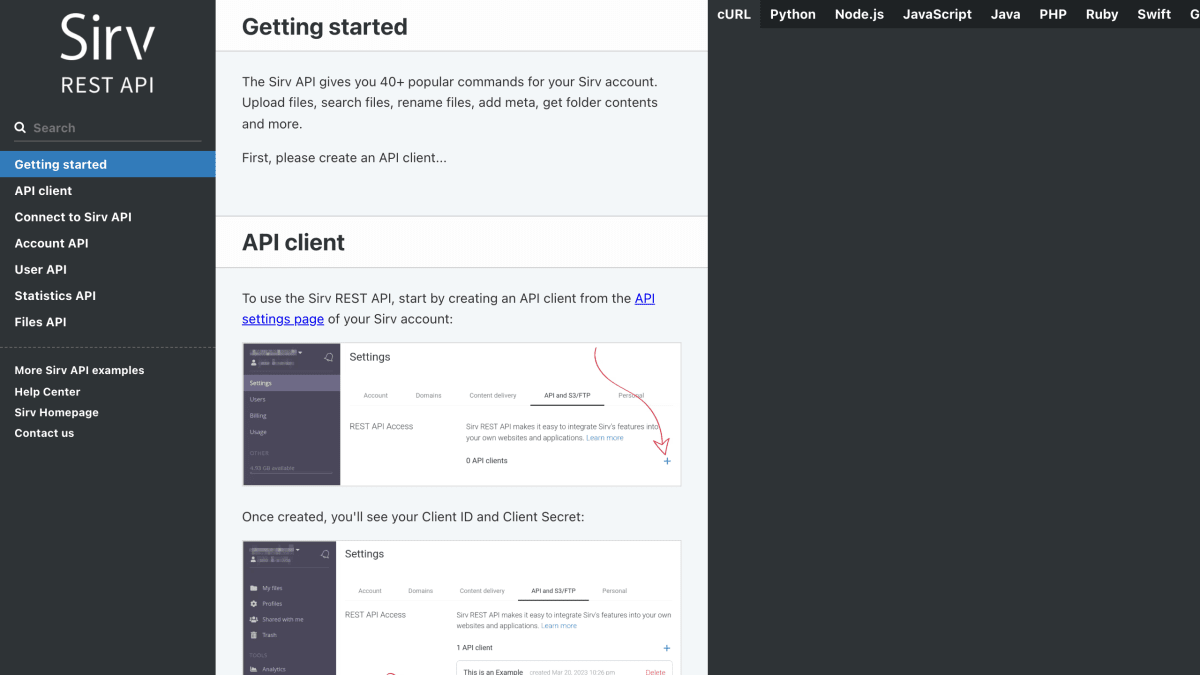Image resolution: width=1200 pixels, height=675 pixels.
Task: Go to Sirv Homepage link
Action: (x=56, y=412)
